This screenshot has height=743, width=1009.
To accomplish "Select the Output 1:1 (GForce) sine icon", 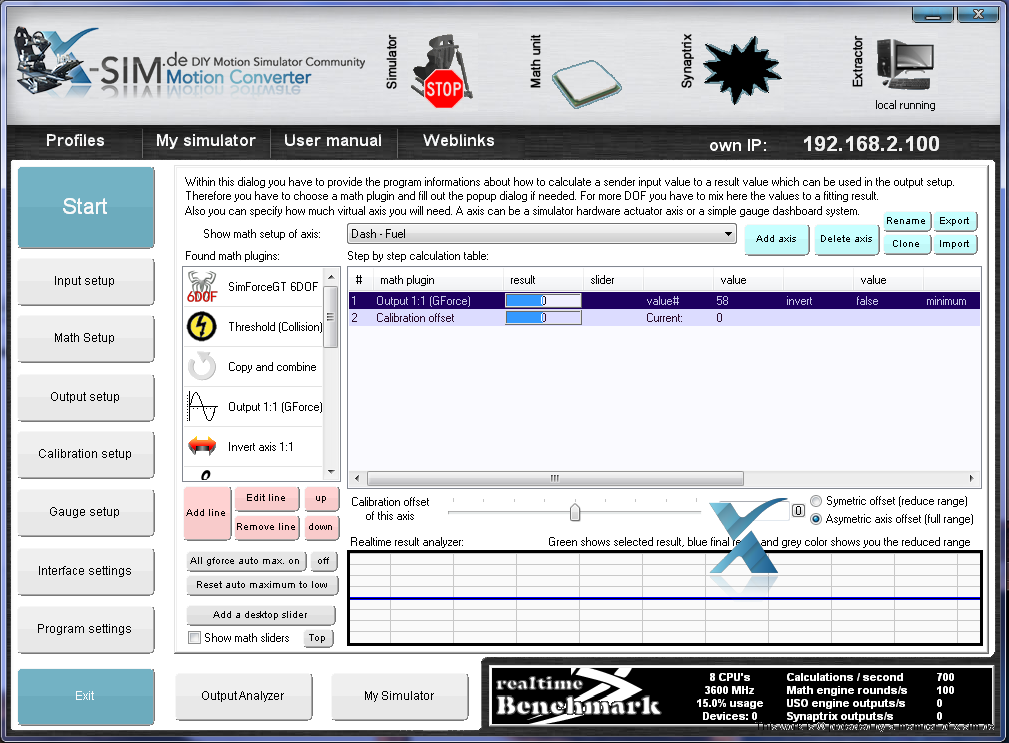I will click(203, 407).
